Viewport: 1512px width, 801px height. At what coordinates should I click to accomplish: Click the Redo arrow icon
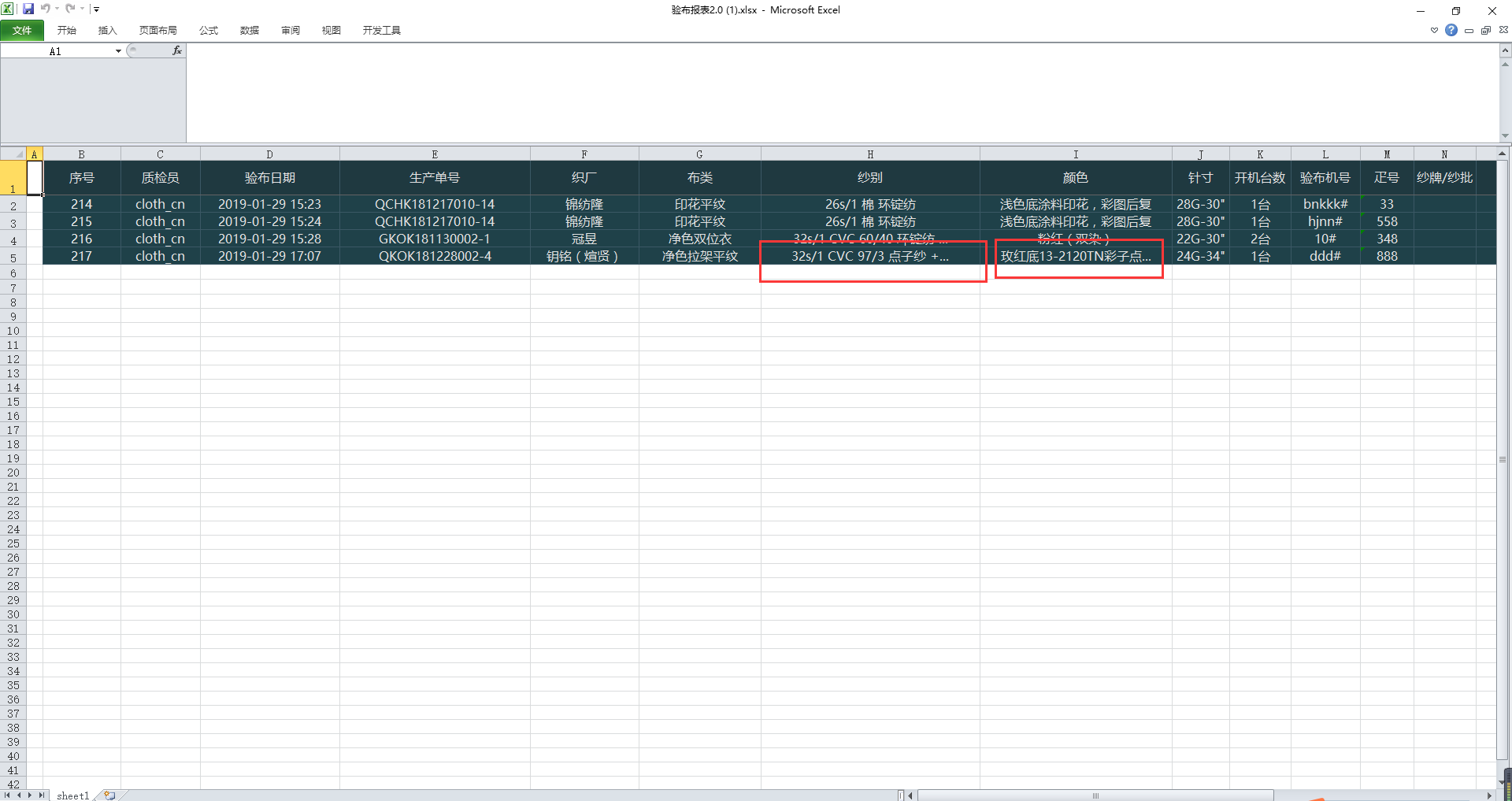70,9
